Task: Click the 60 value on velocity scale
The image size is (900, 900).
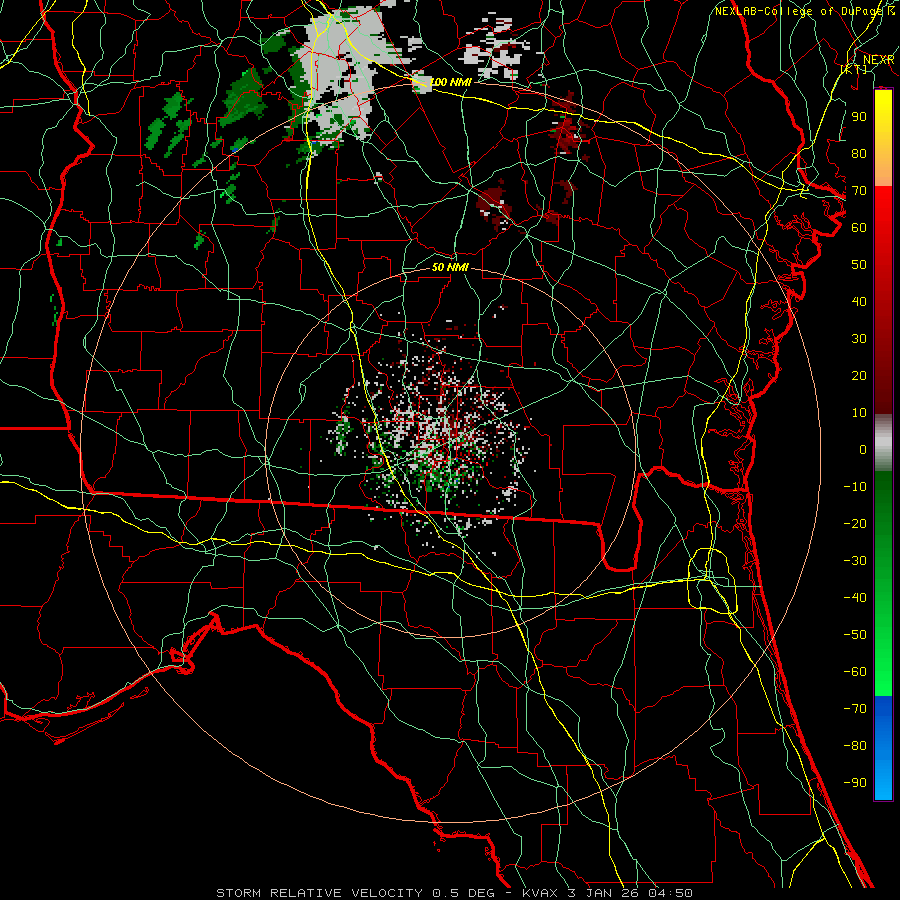Action: [x=859, y=228]
